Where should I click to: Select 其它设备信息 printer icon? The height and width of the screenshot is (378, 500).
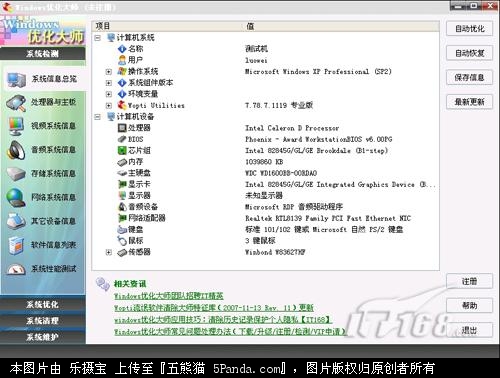(x=16, y=221)
